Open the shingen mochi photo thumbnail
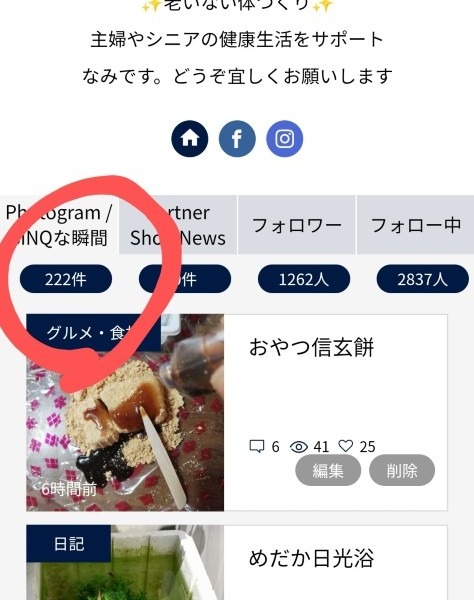The width and height of the screenshot is (474, 600). coord(125,412)
